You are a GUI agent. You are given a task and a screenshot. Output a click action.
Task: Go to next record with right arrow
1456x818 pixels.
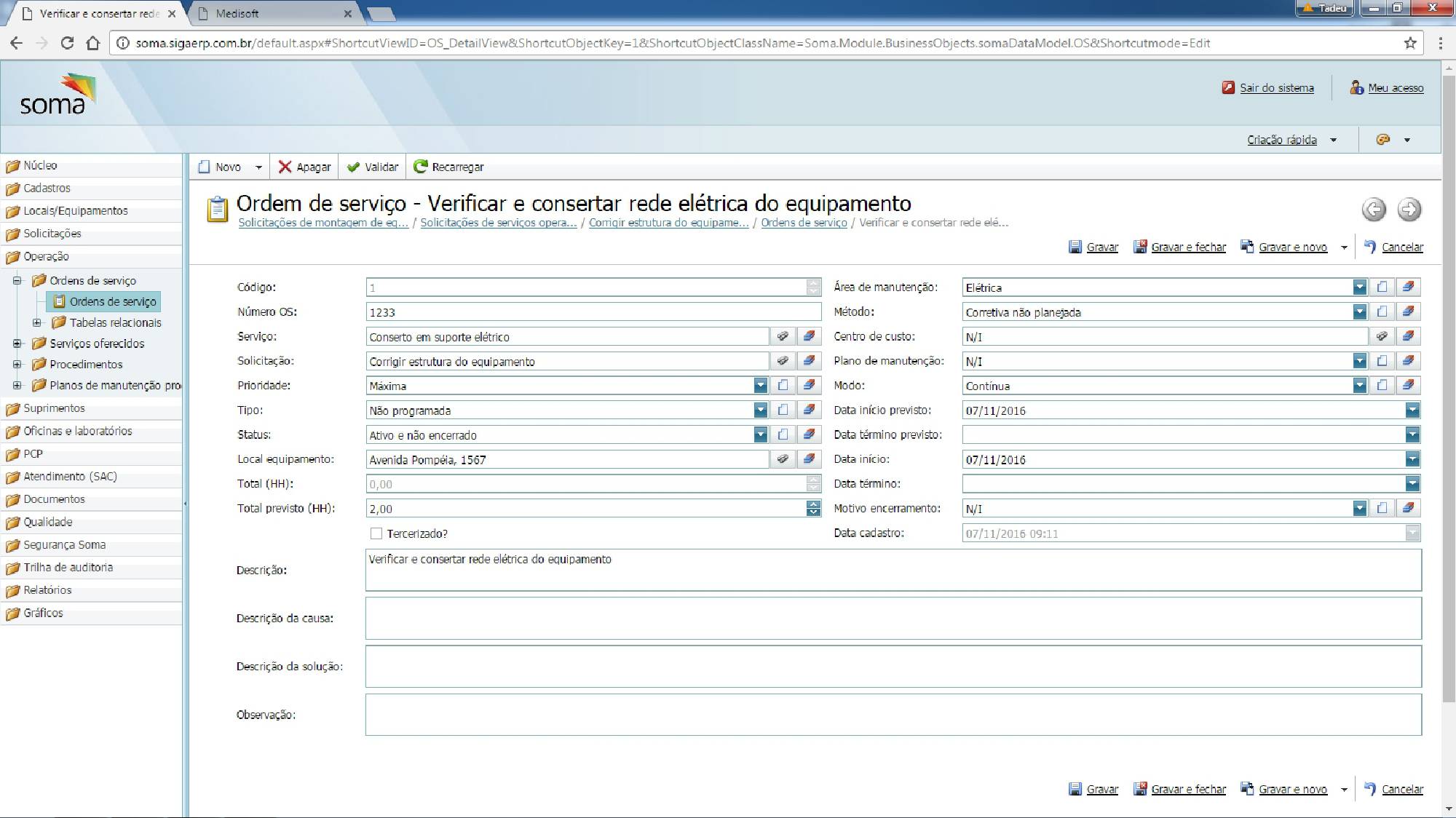pos(1409,210)
